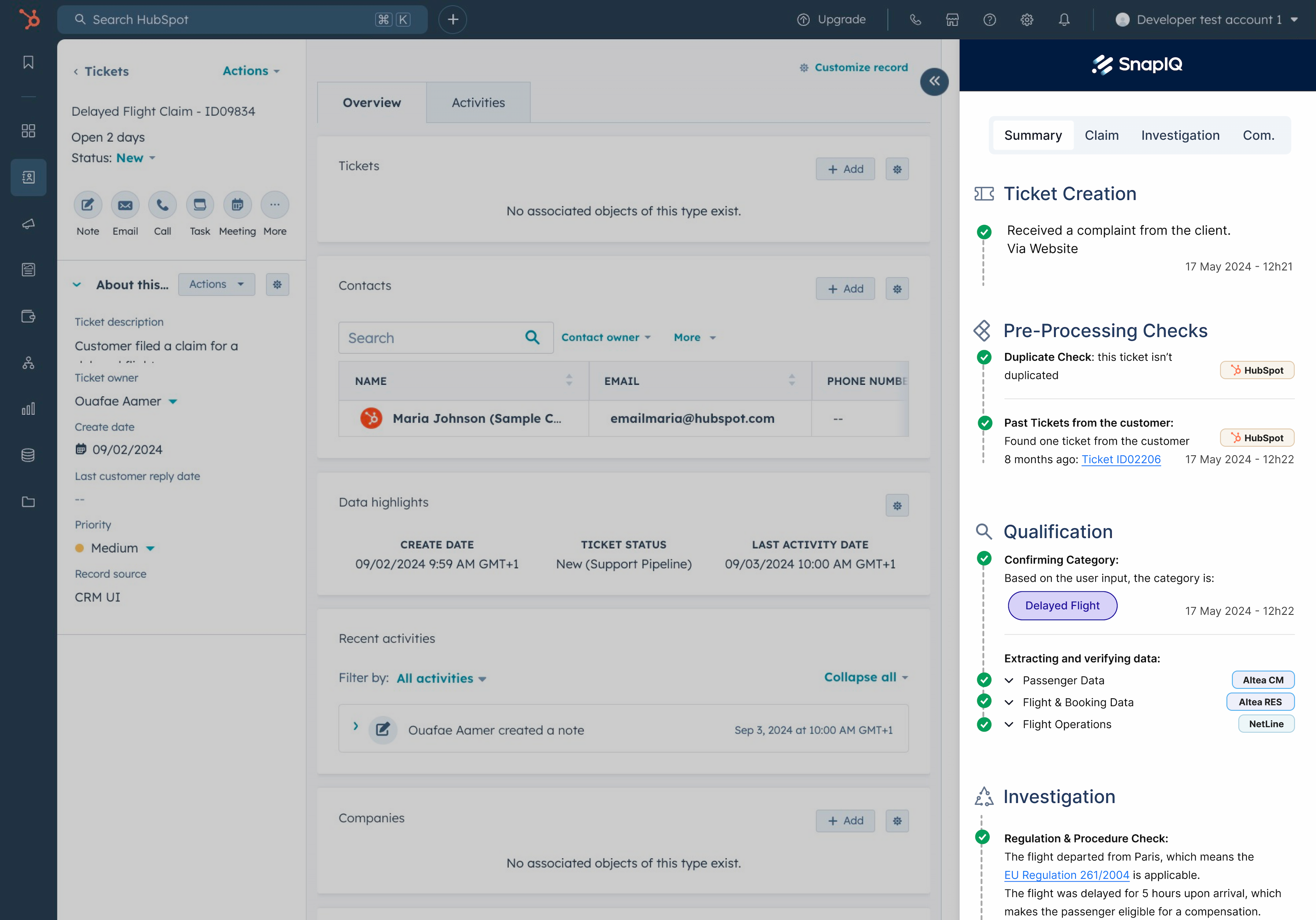
Task: Start an Email from the ticket actions
Action: (125, 205)
